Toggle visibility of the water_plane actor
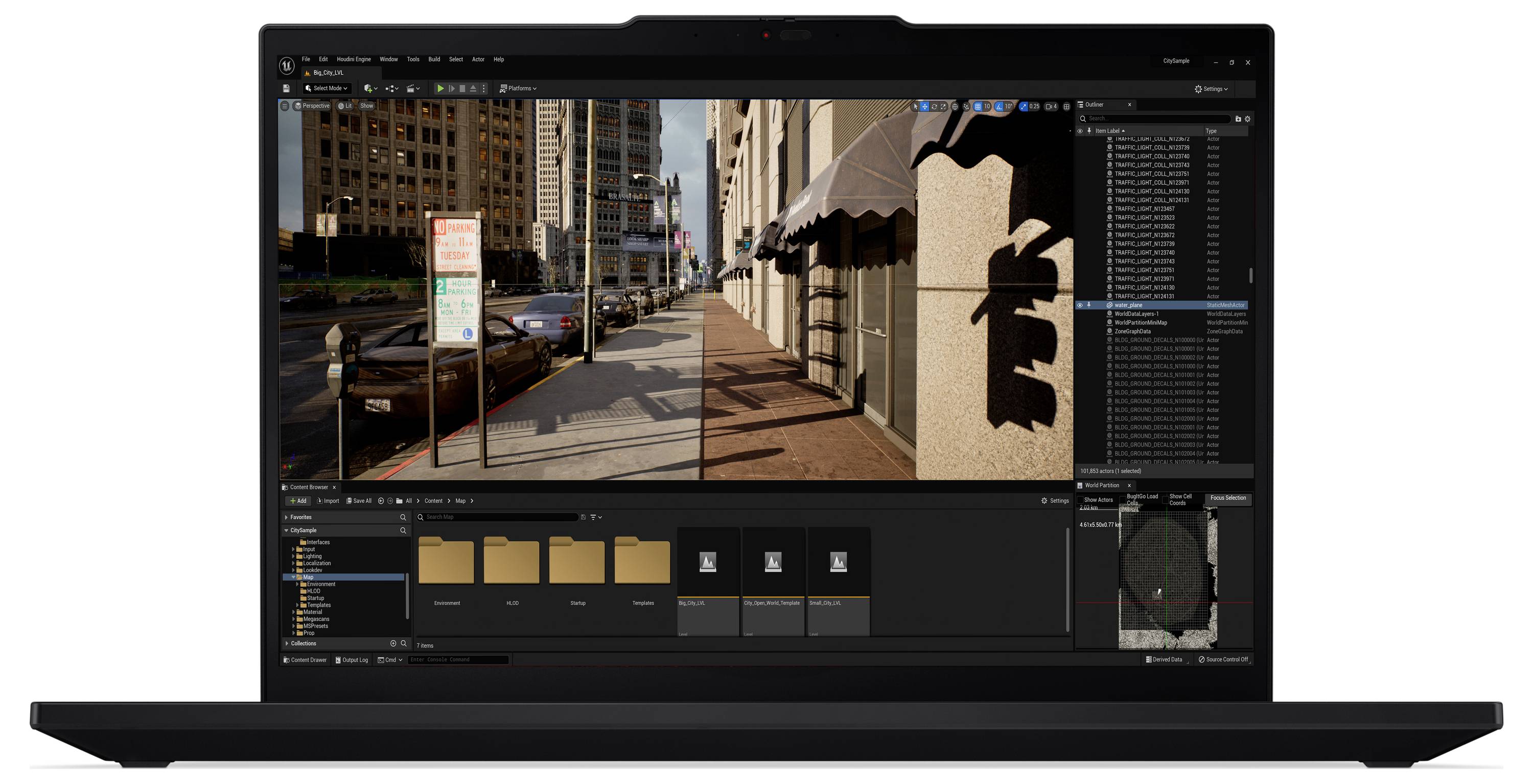Image resolution: width=1533 pixels, height=784 pixels. tap(1080, 305)
